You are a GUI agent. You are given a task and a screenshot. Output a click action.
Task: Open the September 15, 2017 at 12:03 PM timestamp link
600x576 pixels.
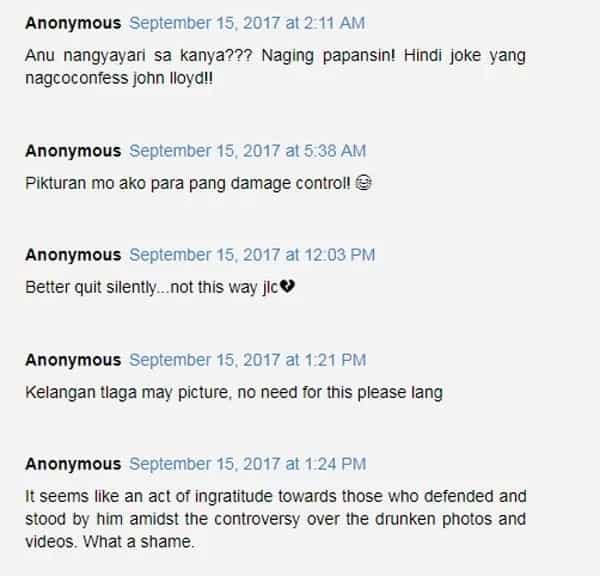pyautogui.click(x=252, y=255)
